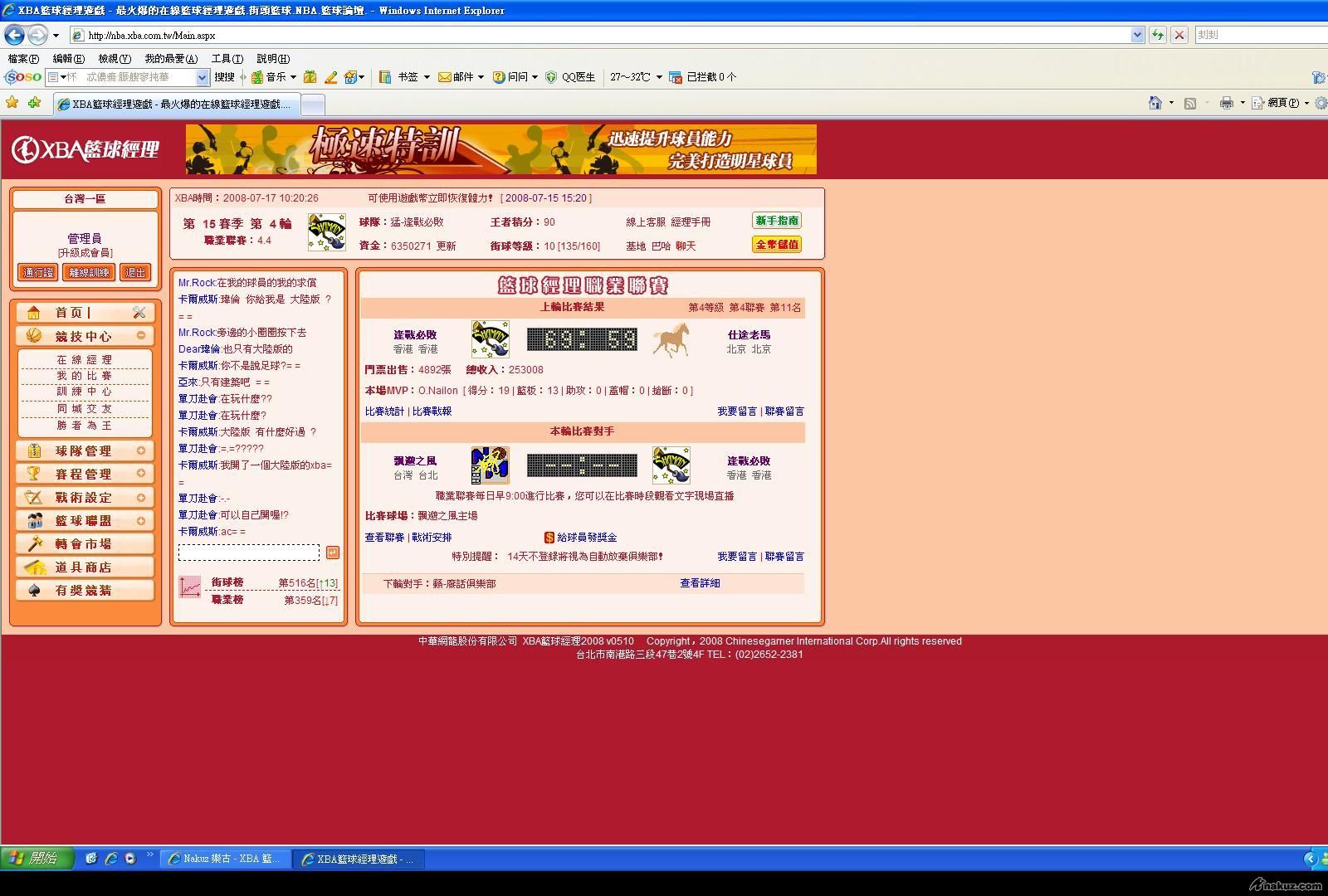Click the chat message input box
The image size is (1328, 896).
tap(249, 553)
